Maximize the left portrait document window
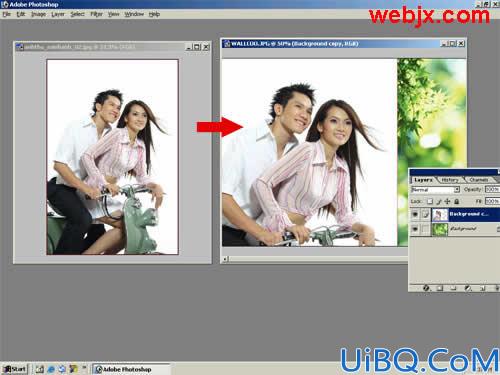The height and width of the screenshot is (375, 500). point(197,47)
